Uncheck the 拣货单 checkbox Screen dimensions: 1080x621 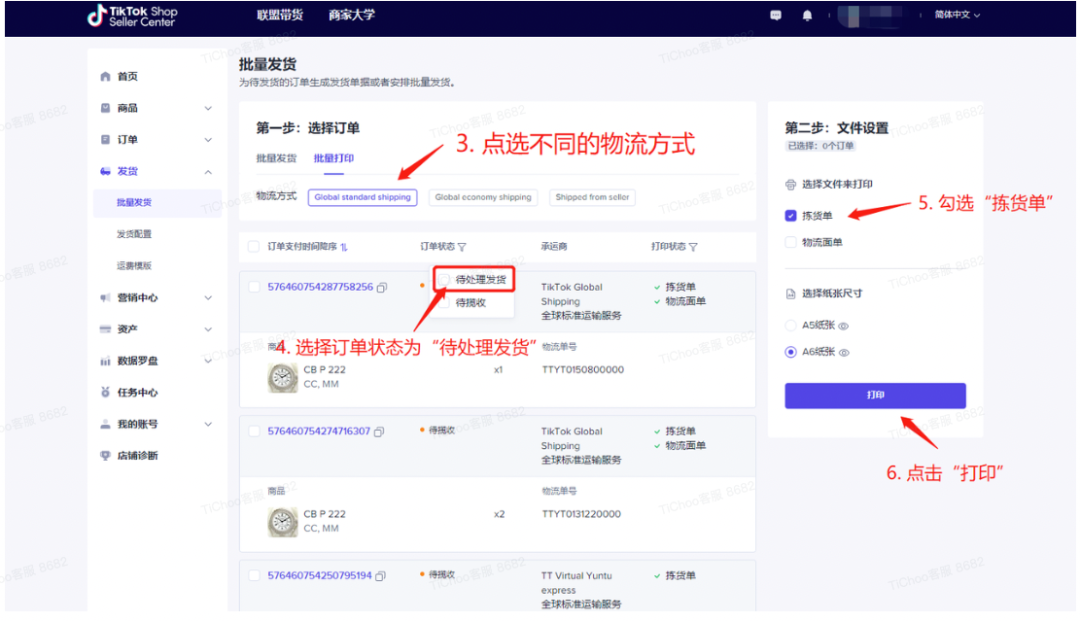[791, 216]
